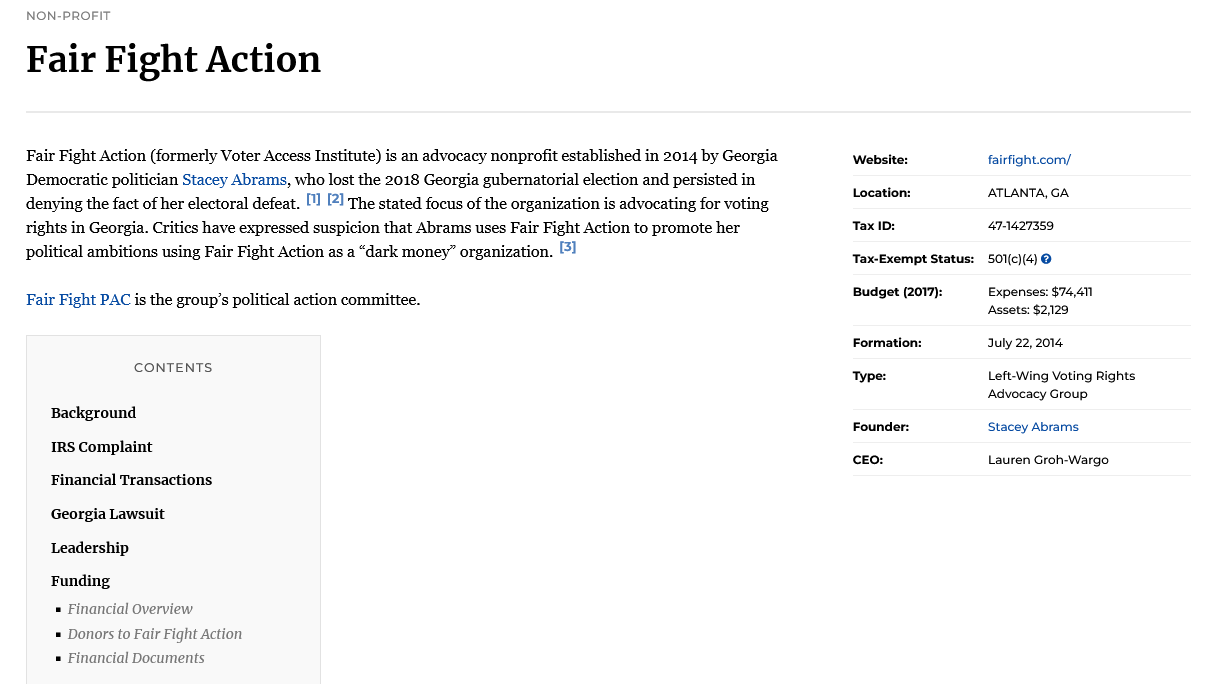
Task: Follow the Stacey Abrams link in intro paragraph
Action: 234,180
